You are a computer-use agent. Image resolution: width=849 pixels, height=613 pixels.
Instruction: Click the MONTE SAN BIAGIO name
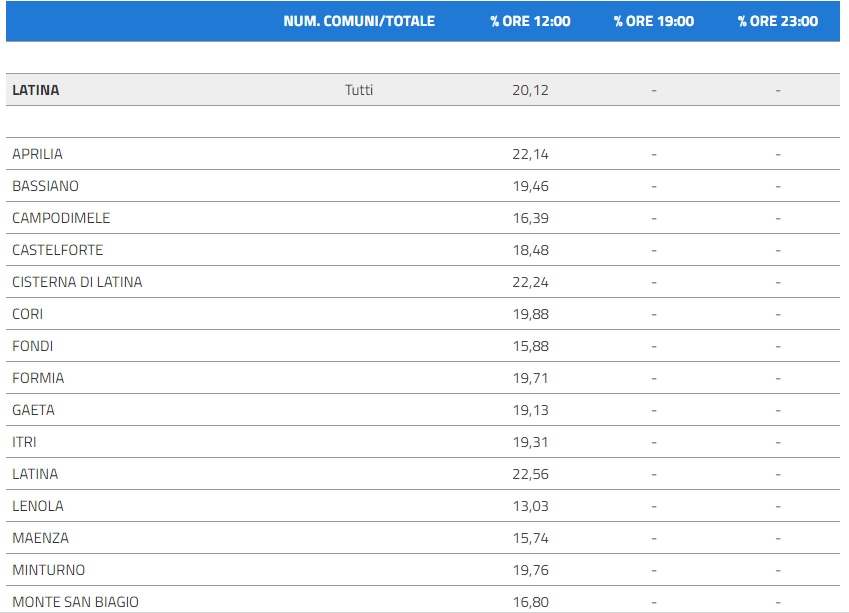click(75, 602)
